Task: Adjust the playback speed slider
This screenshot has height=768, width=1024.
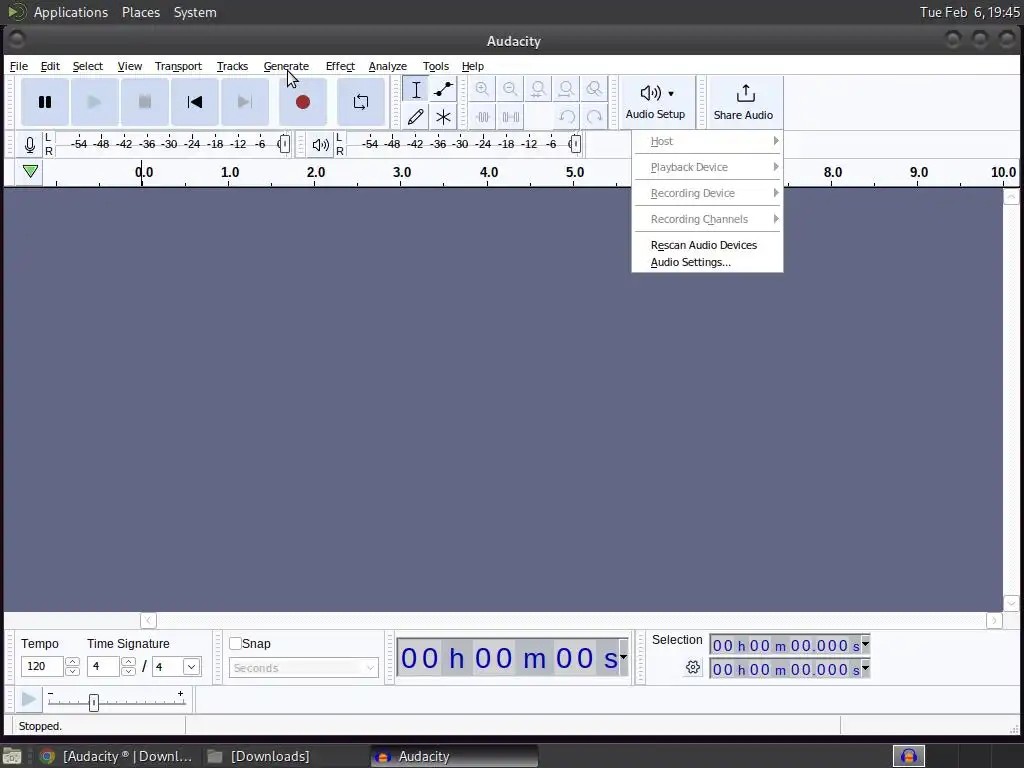Action: tap(93, 702)
